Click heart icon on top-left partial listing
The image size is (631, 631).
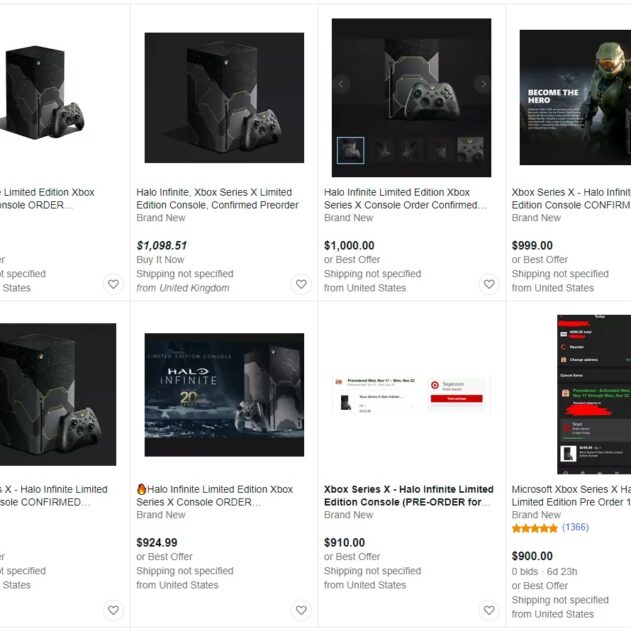[x=113, y=284]
